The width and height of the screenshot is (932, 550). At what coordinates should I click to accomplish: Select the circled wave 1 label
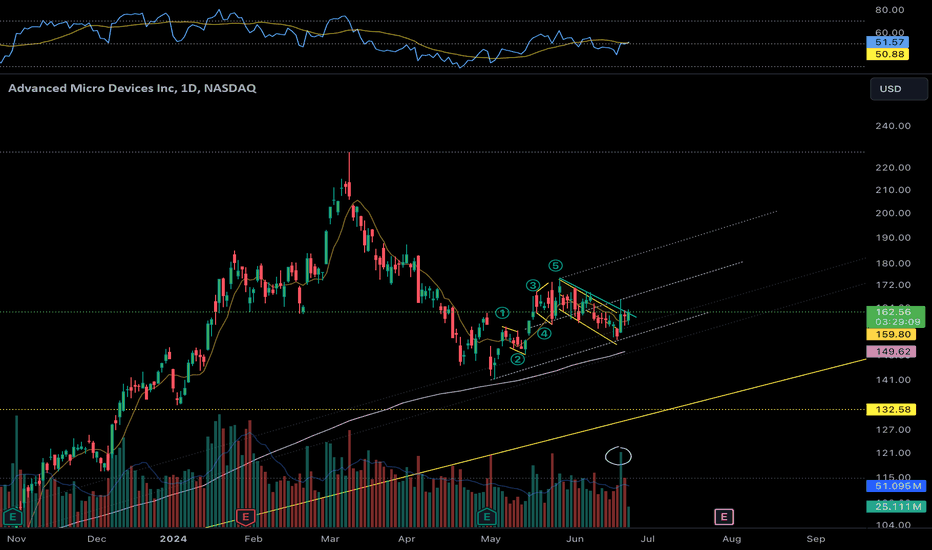502,313
